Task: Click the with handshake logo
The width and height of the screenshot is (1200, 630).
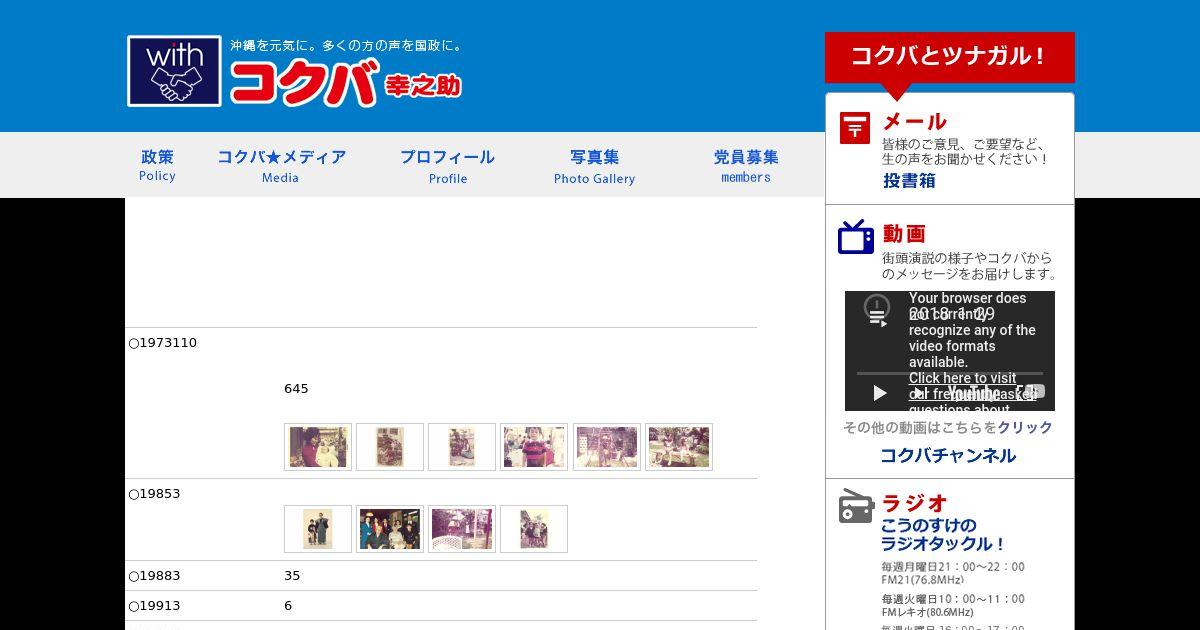Action: point(174,71)
